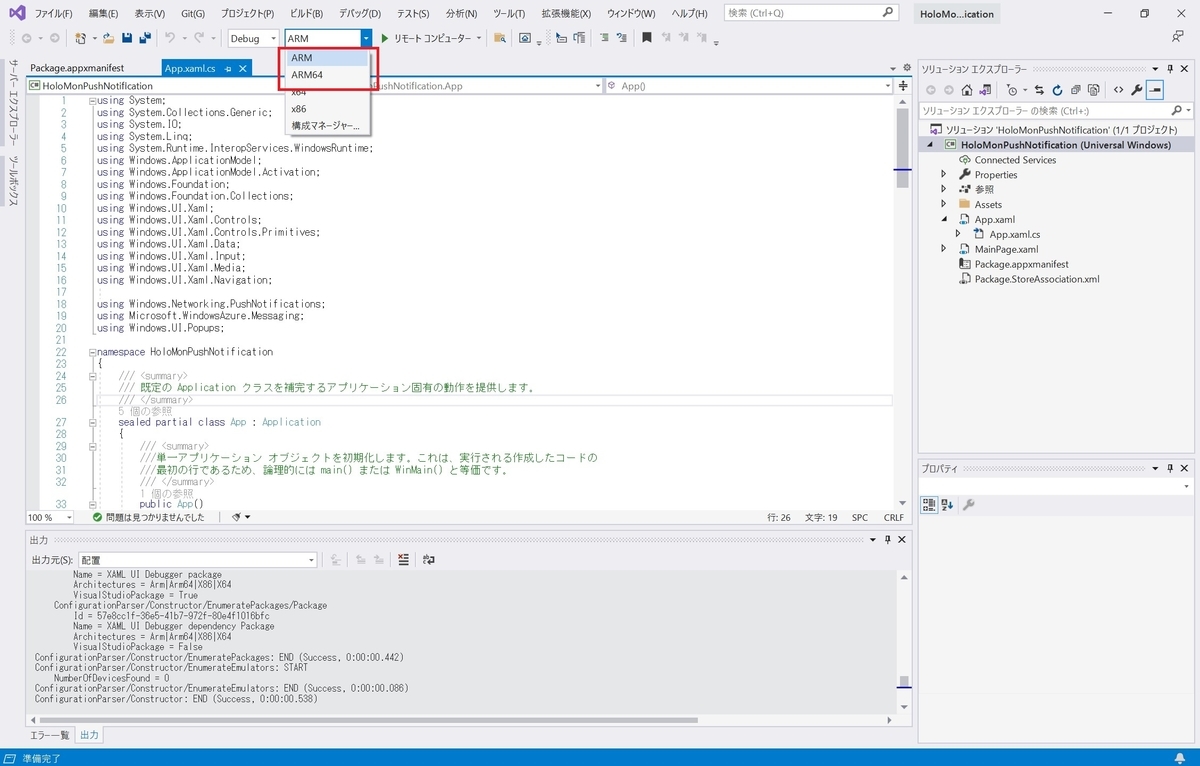
Task: Open the デバッグ(D) menu
Action: (x=359, y=14)
